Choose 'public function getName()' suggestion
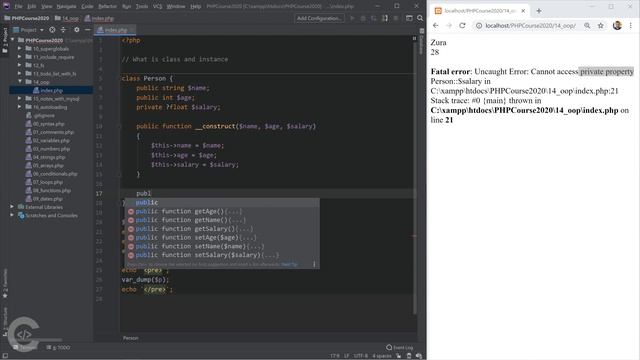This screenshot has width=640, height=360. tap(222, 220)
